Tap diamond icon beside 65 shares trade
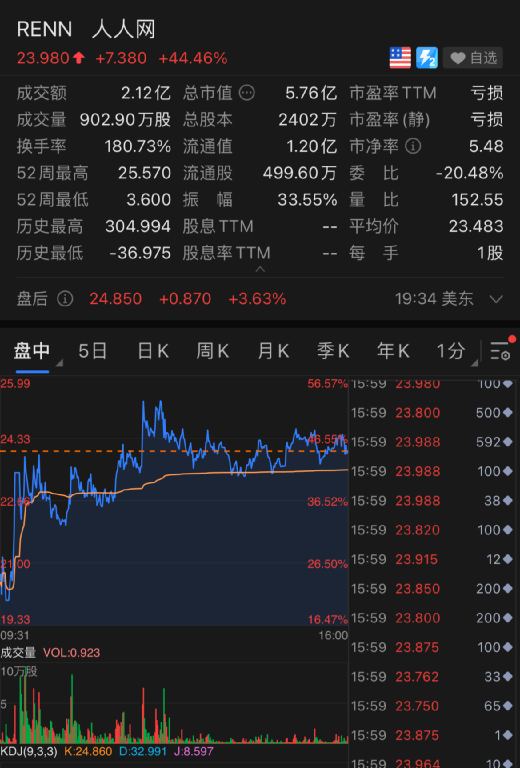This screenshot has width=520, height=768. 508,706
